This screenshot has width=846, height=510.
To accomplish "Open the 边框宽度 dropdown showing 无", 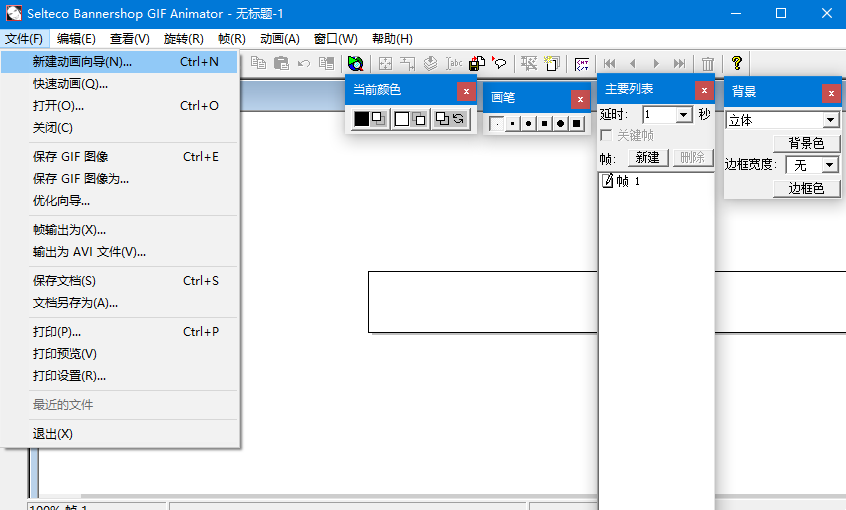I will [830, 165].
